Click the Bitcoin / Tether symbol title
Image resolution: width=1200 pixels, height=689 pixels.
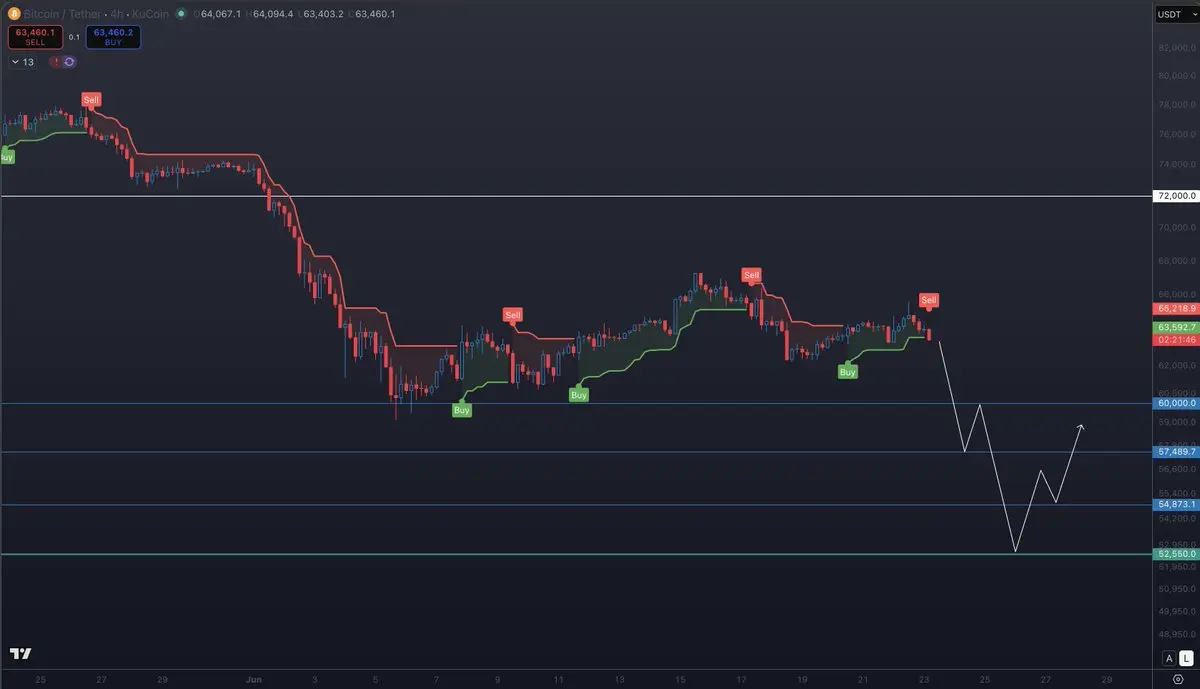[x=61, y=14]
